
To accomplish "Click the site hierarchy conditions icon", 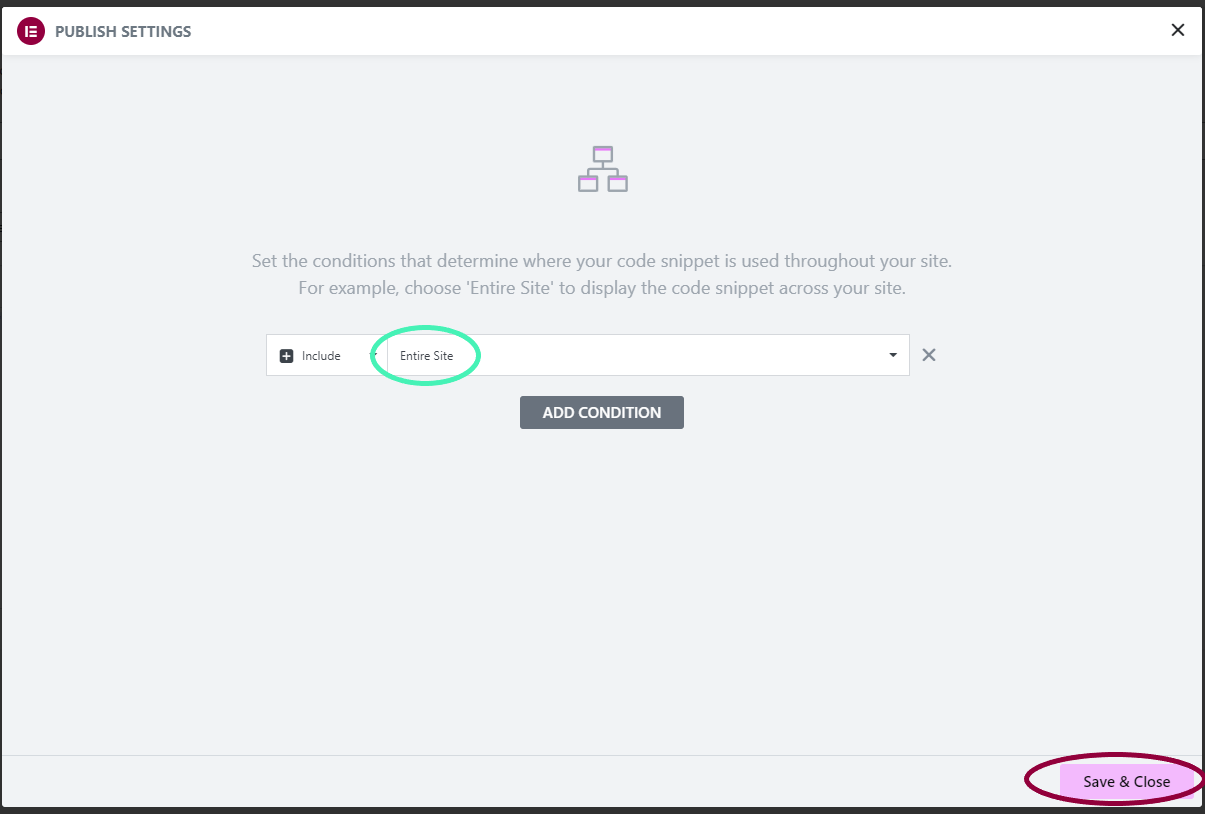I will point(603,169).
